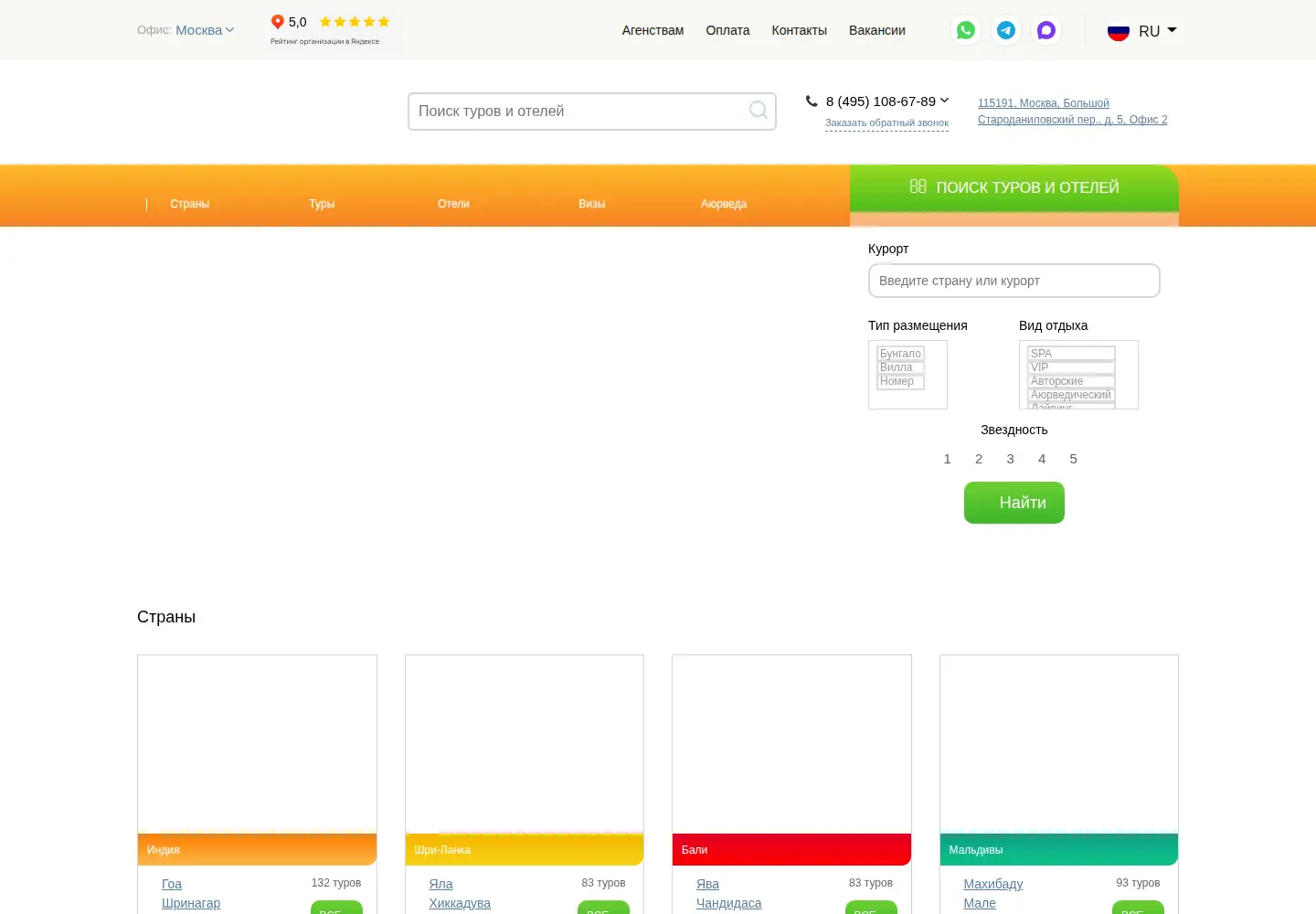This screenshot has height=914, width=1316.
Task: Open the purple chat messenger icon
Action: point(1046,30)
